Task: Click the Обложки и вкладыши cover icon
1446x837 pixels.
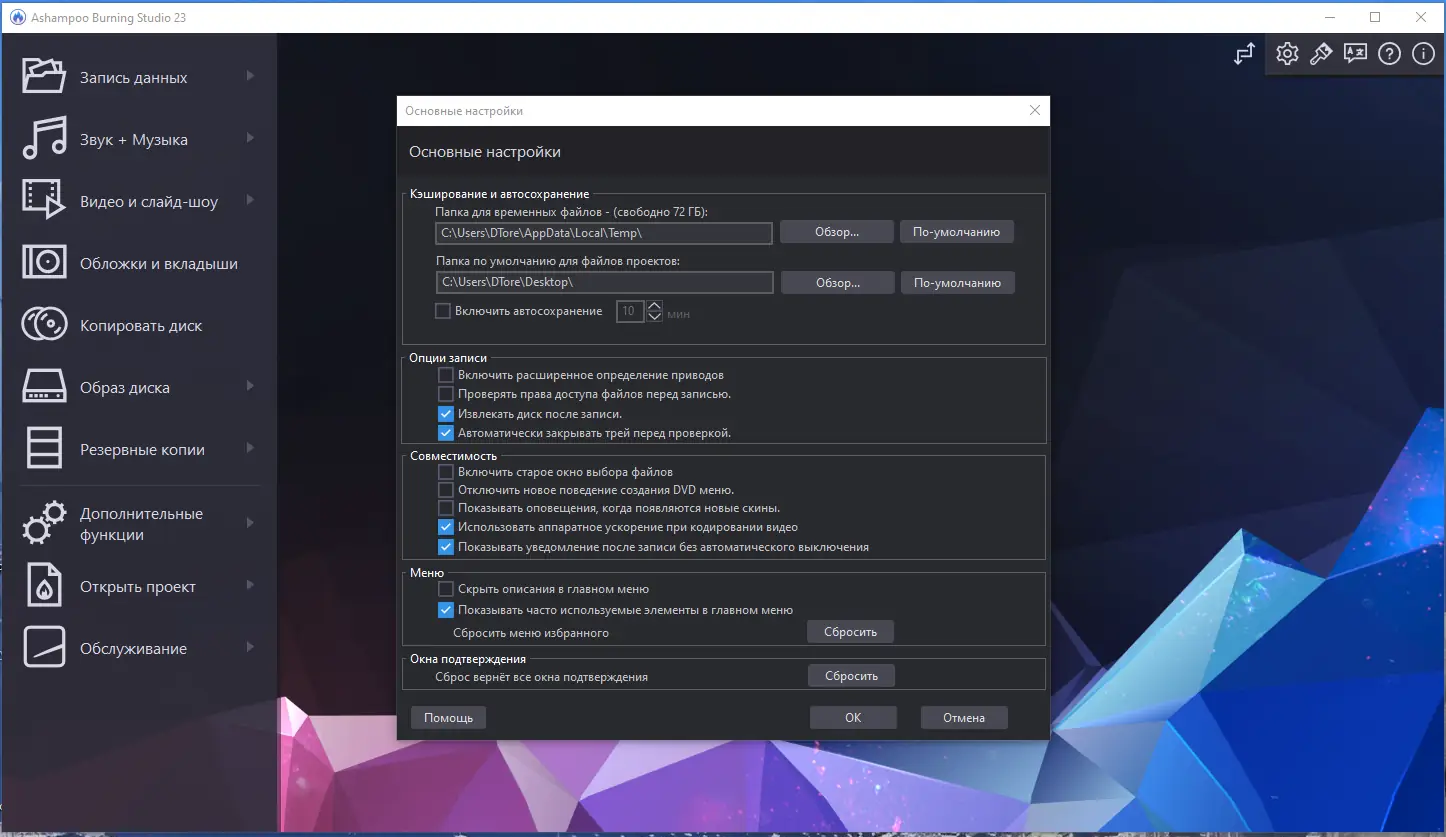Action: (44, 263)
